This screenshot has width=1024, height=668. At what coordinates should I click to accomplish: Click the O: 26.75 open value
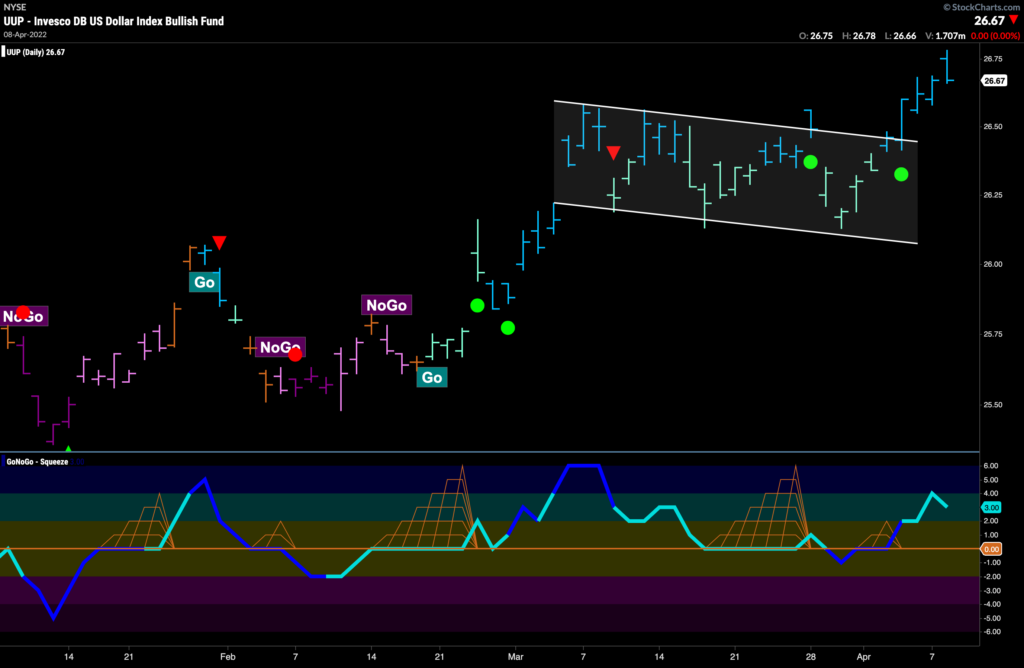click(816, 36)
